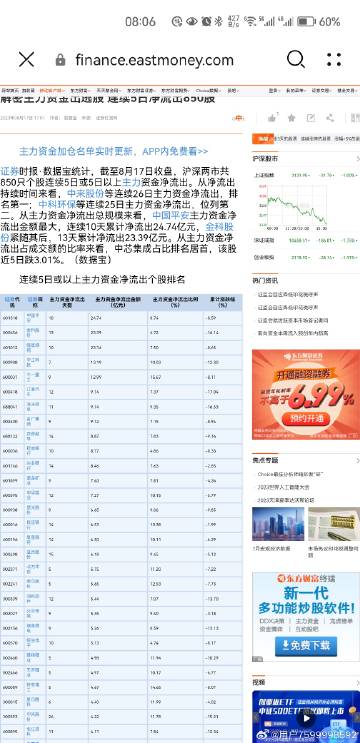Screen dimensions: 360x743
Task: Open the stock name link in the 24.74 row
Action: 34,317
